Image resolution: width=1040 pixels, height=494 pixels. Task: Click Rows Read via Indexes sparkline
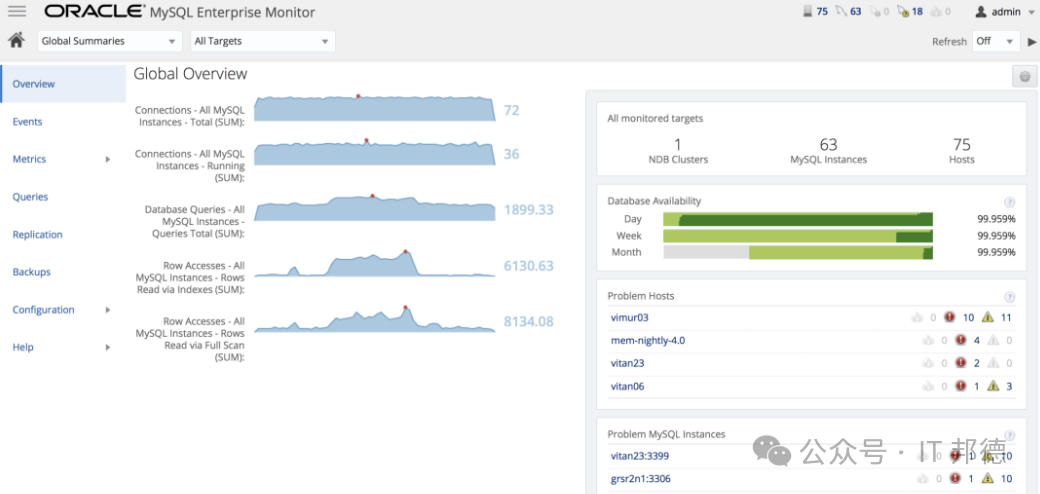[x=375, y=263]
